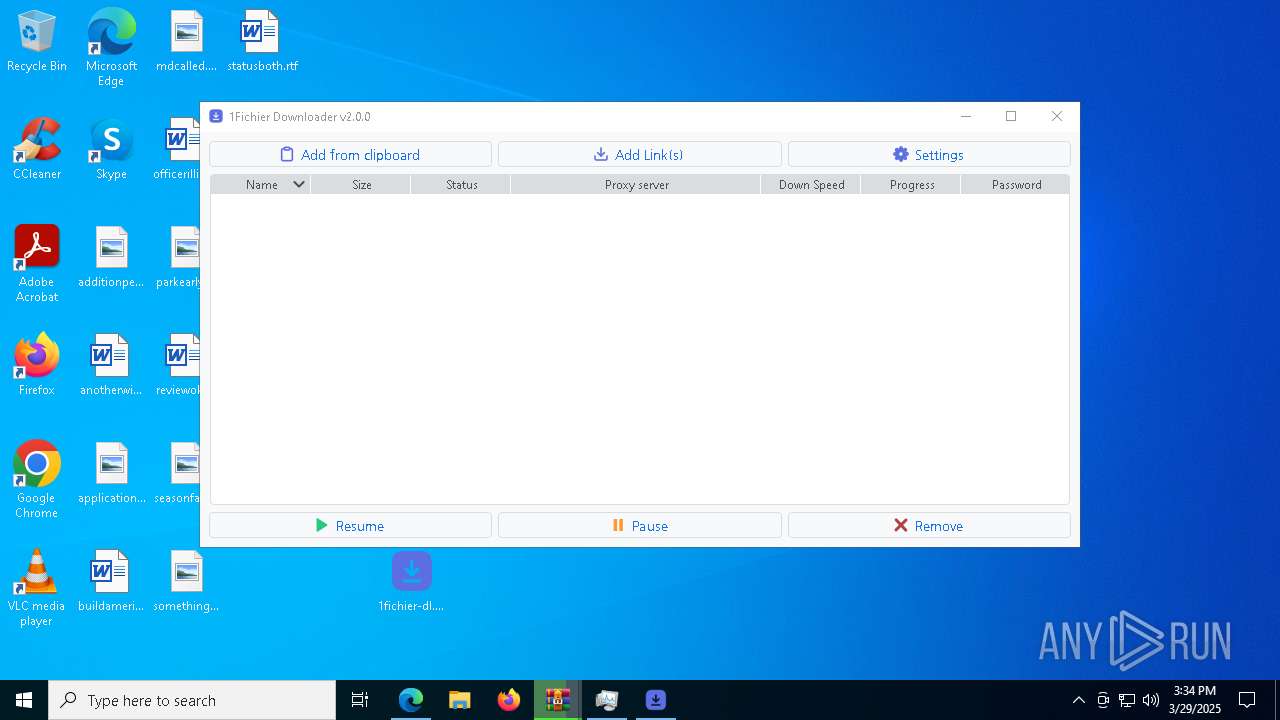Open Microsoft Edge from taskbar

click(411, 700)
